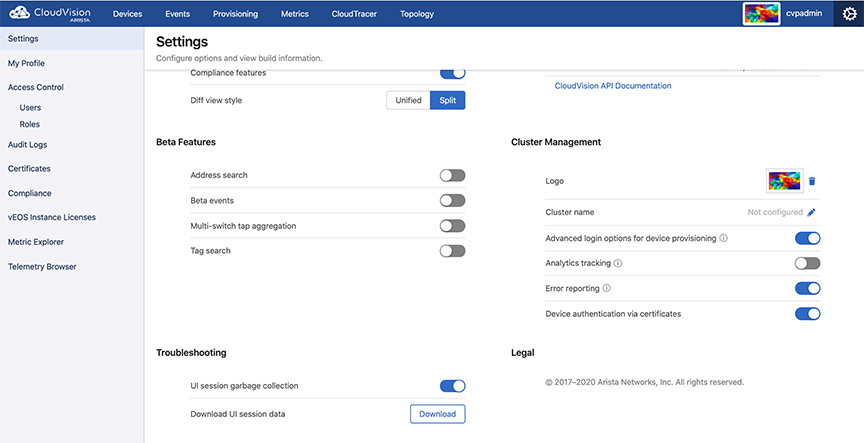This screenshot has width=864, height=443.
Task: Open CloudVision API Documentation link
Action: tap(613, 86)
